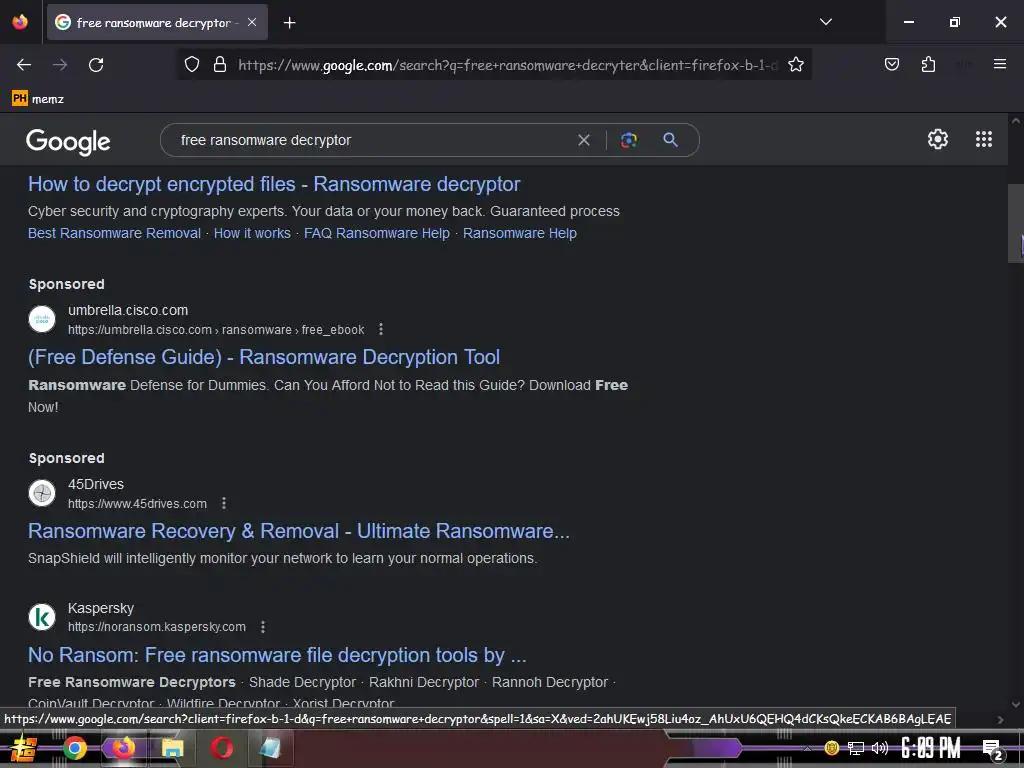The width and height of the screenshot is (1024, 768).
Task: Open more options for the umbrella.cisco.com ad
Action: pos(381,329)
